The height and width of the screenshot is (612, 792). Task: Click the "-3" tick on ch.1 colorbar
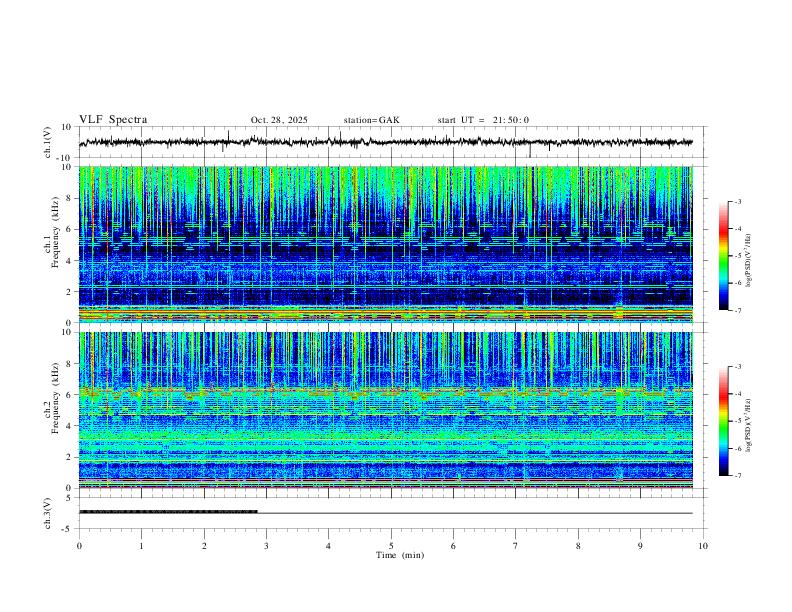pyautogui.click(x=737, y=201)
